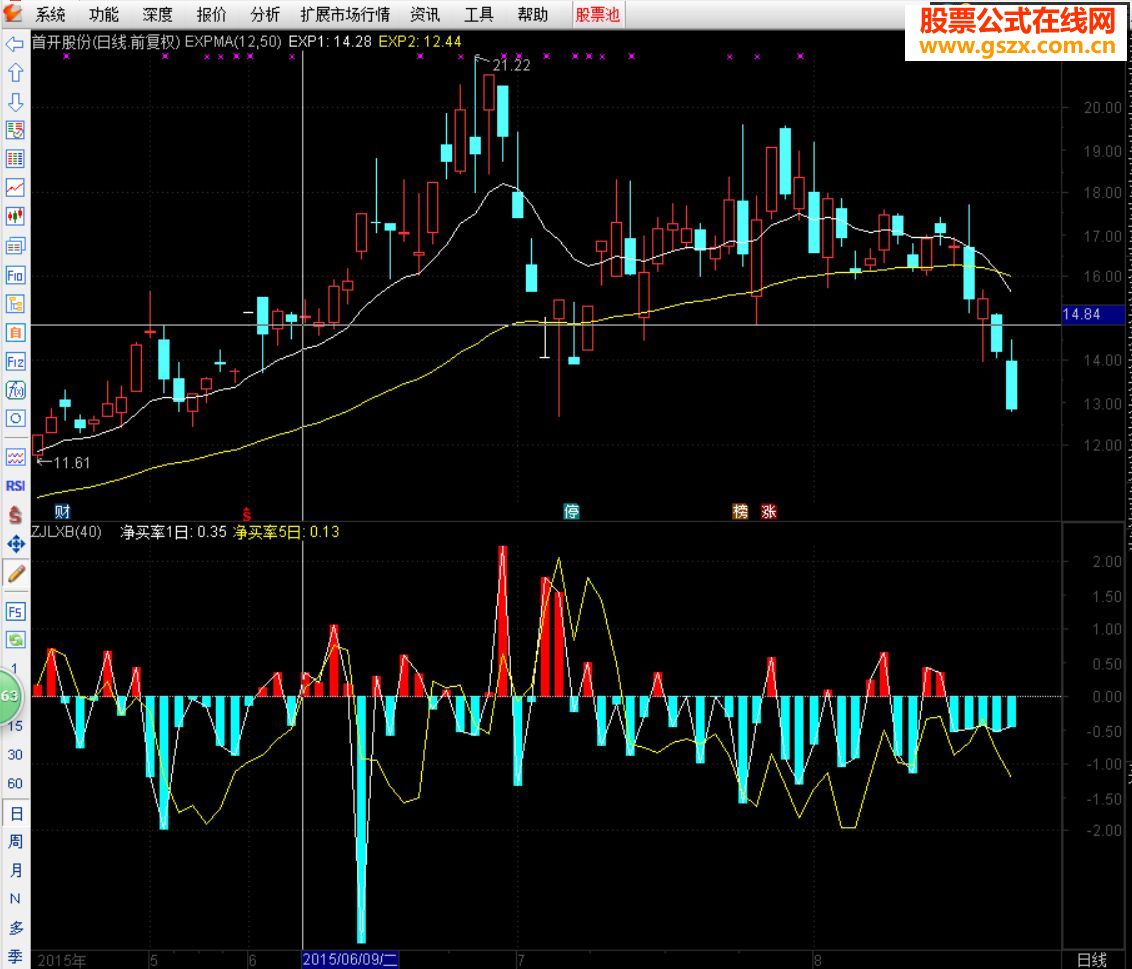Screen dimensions: 1132x969
Task: Click the F12 icon in sidebar
Action: pyautogui.click(x=15, y=361)
